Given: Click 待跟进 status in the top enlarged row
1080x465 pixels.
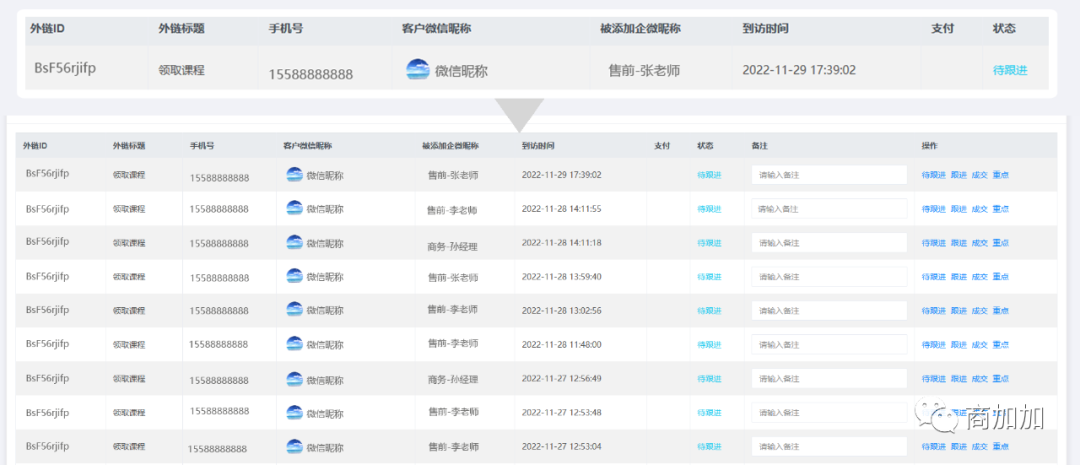Looking at the screenshot, I should pos(1009,70).
